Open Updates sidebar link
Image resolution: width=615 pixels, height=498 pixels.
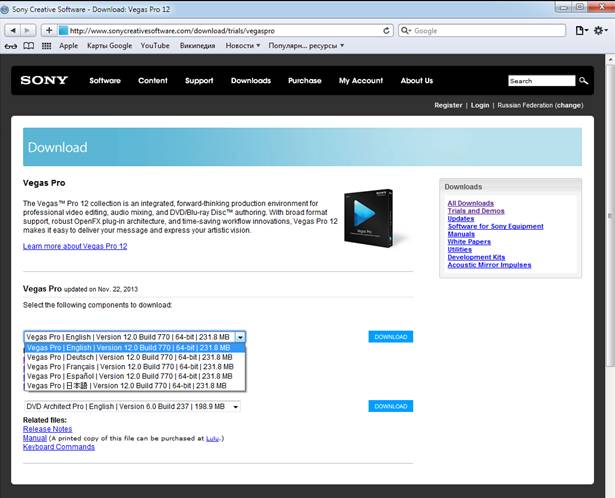pyautogui.click(x=461, y=218)
